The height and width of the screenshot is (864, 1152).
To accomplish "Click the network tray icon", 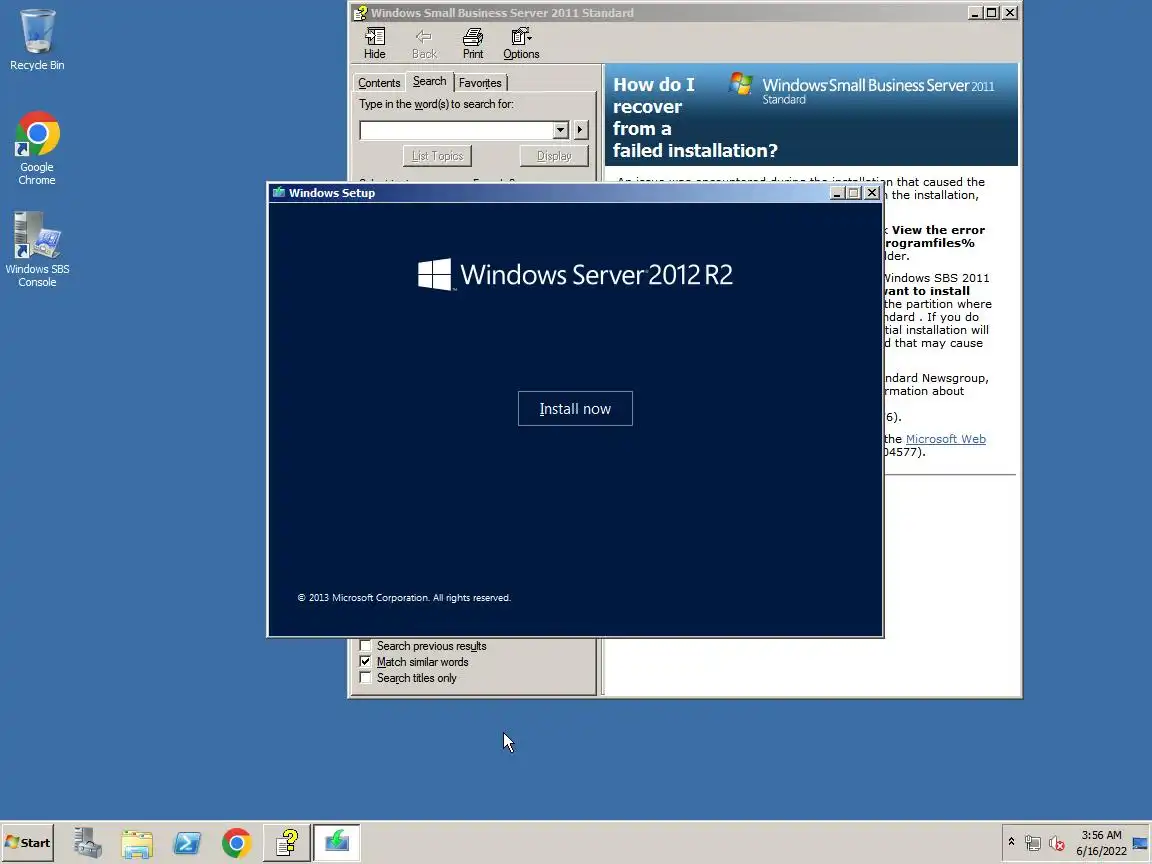I will click(1032, 843).
